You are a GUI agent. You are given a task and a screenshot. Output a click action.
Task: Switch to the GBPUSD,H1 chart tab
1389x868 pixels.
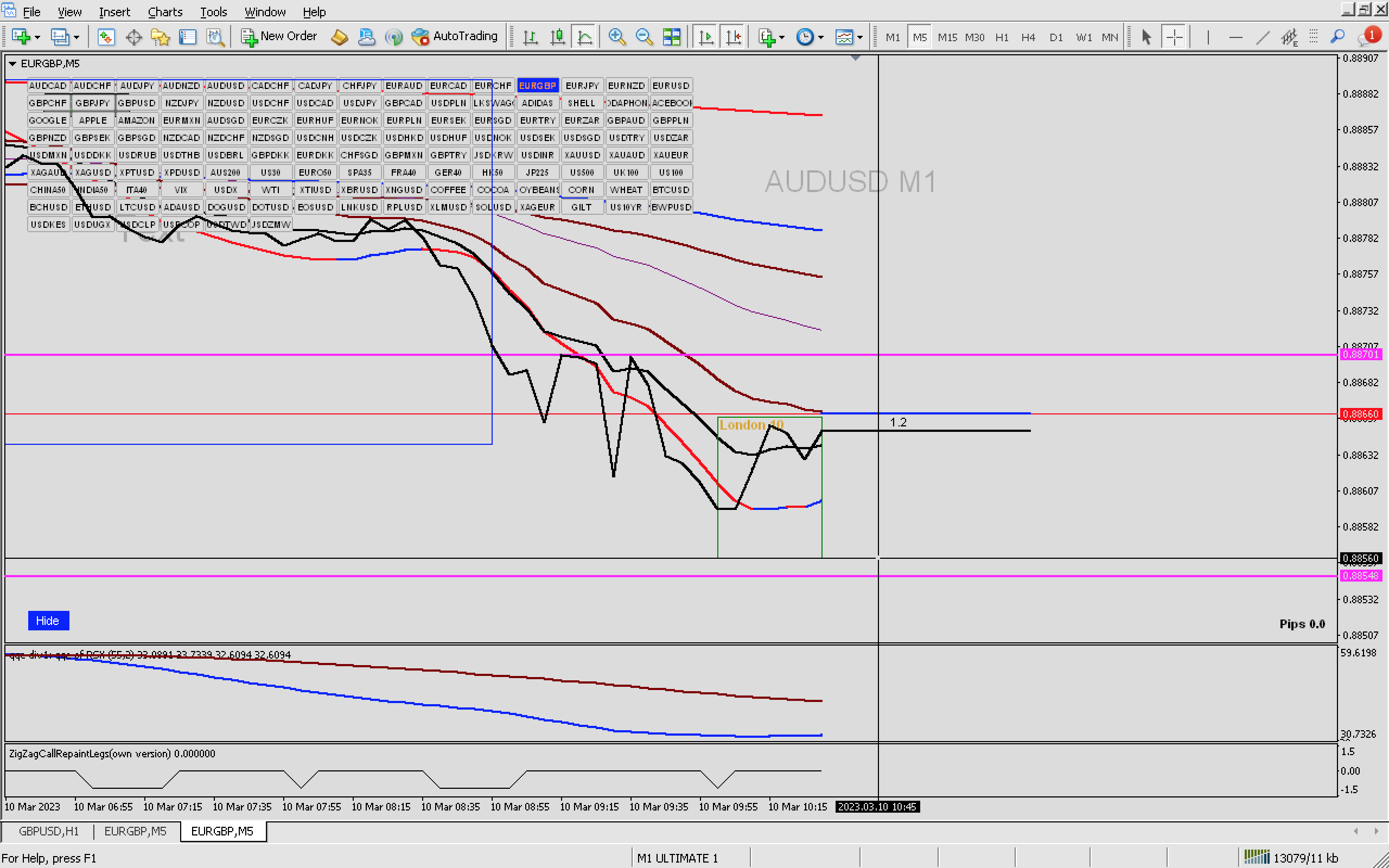pos(48,831)
